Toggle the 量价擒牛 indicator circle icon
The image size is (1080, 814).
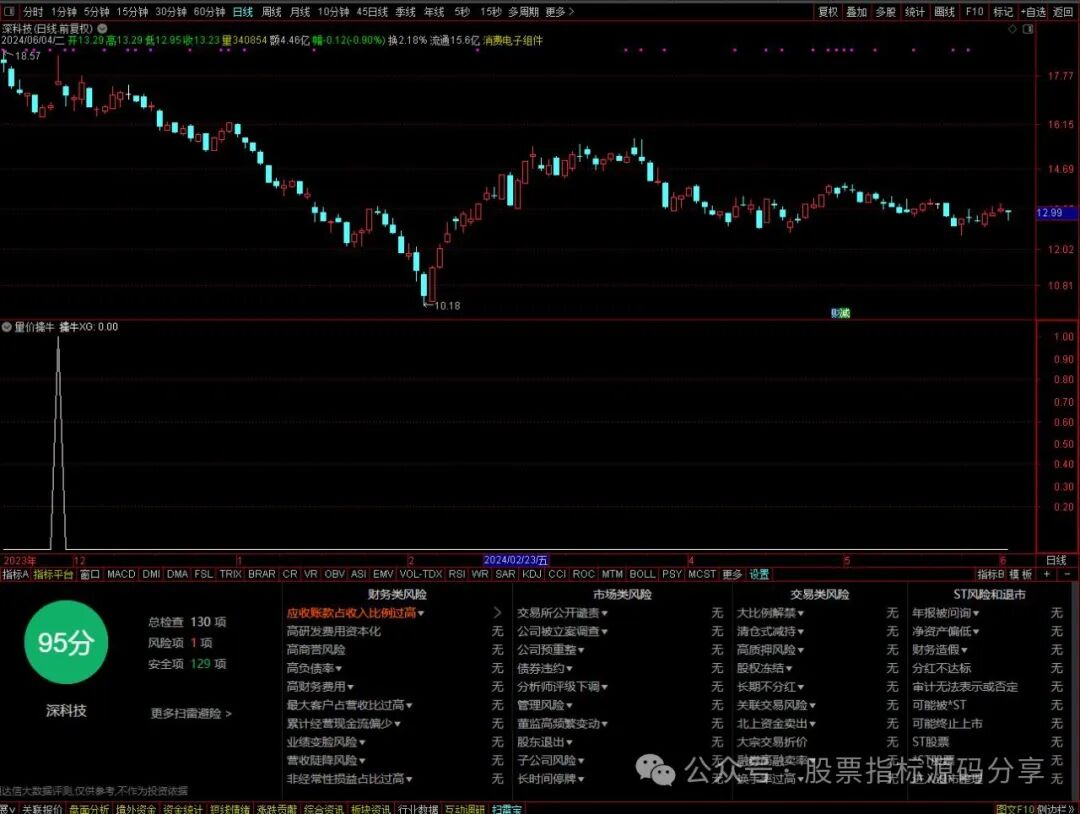coord(6,327)
